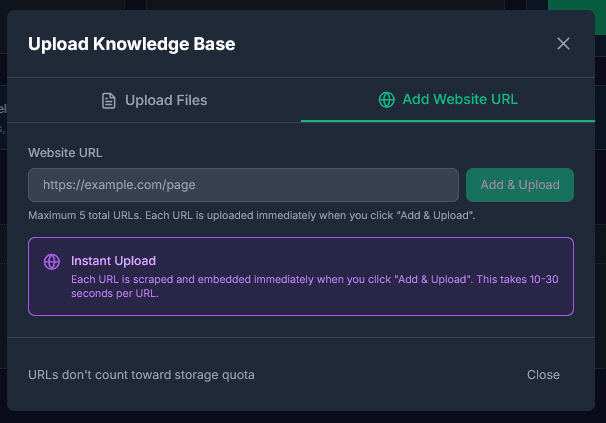
Task: Click the document icon on Upload Files tab
Action: tap(109, 100)
